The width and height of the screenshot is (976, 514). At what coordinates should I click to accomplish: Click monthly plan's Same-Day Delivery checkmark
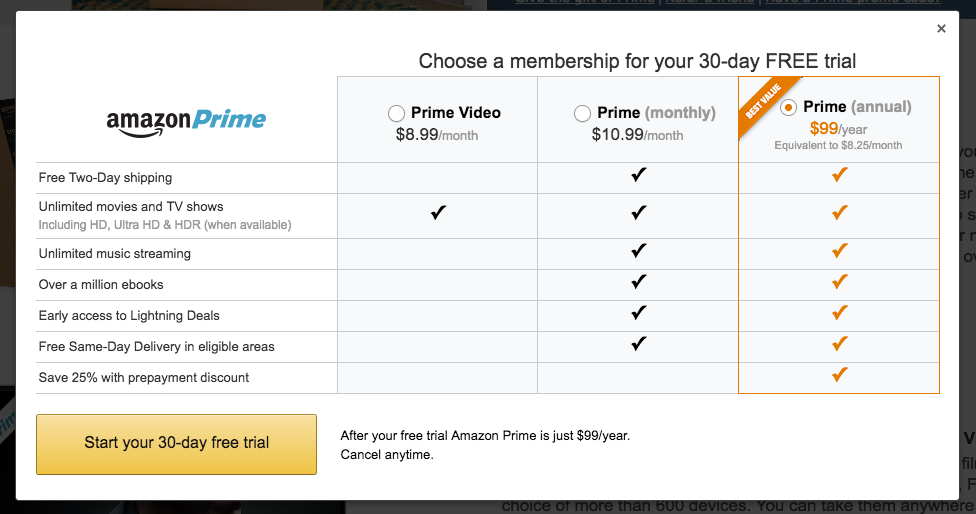tap(638, 344)
